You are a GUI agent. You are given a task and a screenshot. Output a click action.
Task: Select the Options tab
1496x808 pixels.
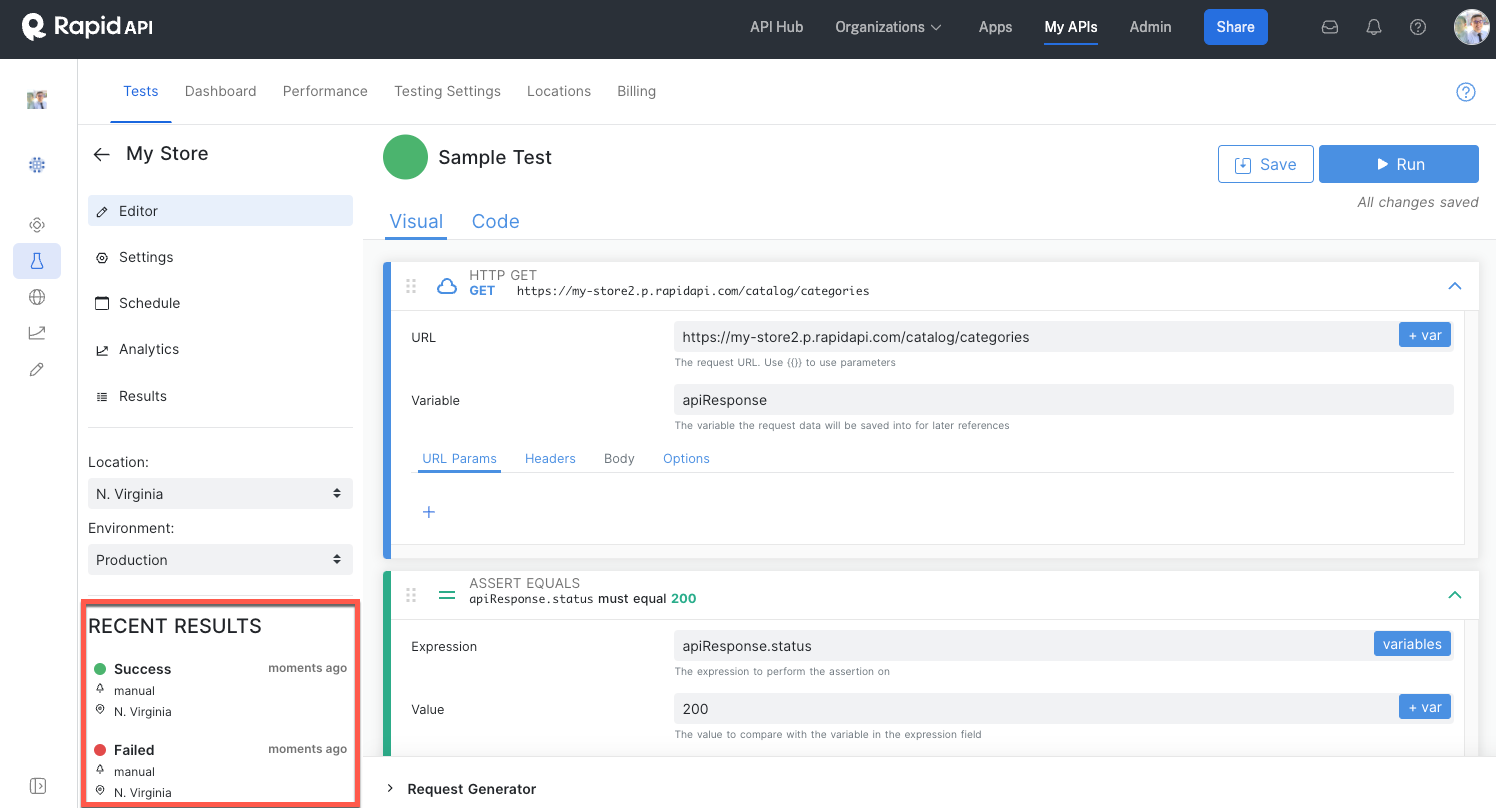(686, 459)
